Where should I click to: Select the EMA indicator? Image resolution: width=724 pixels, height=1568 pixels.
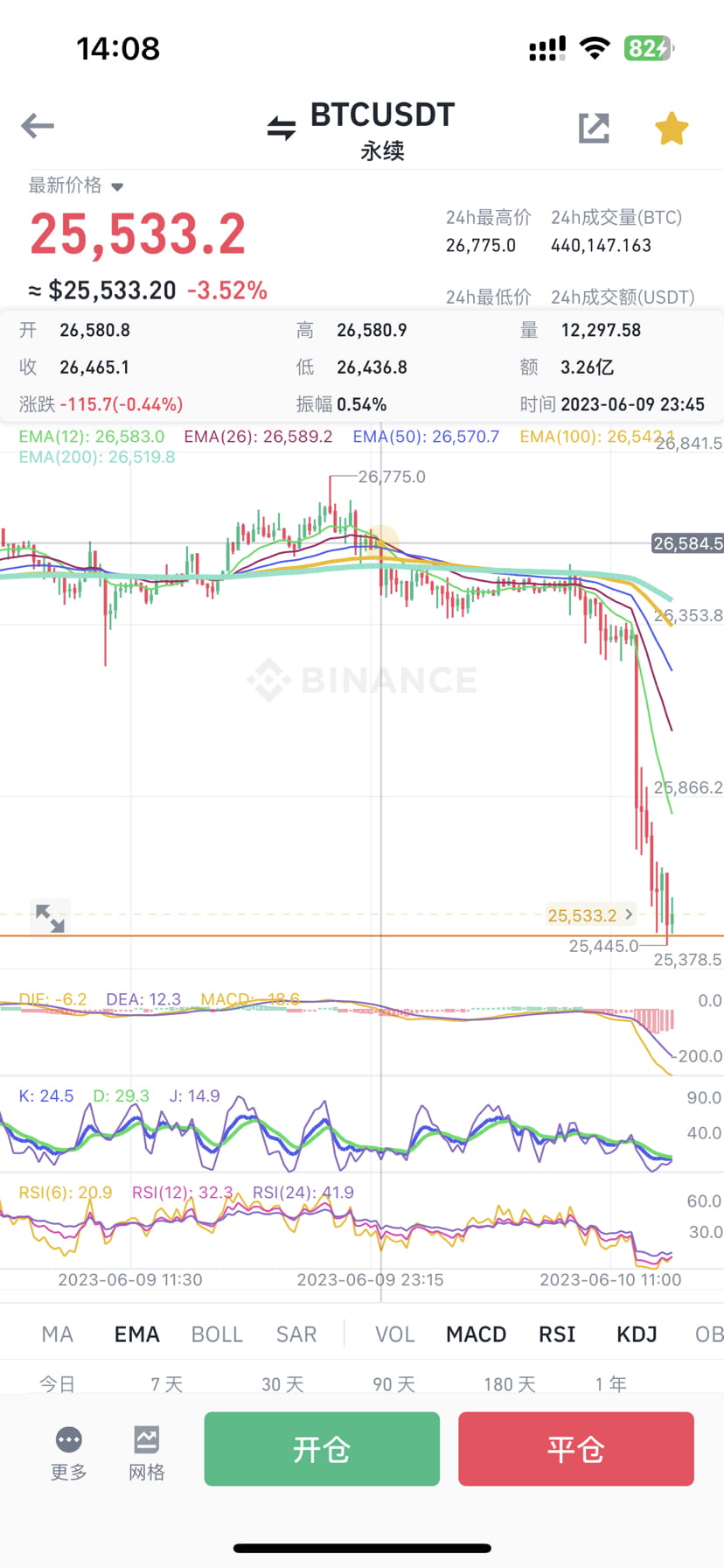pos(137,1334)
